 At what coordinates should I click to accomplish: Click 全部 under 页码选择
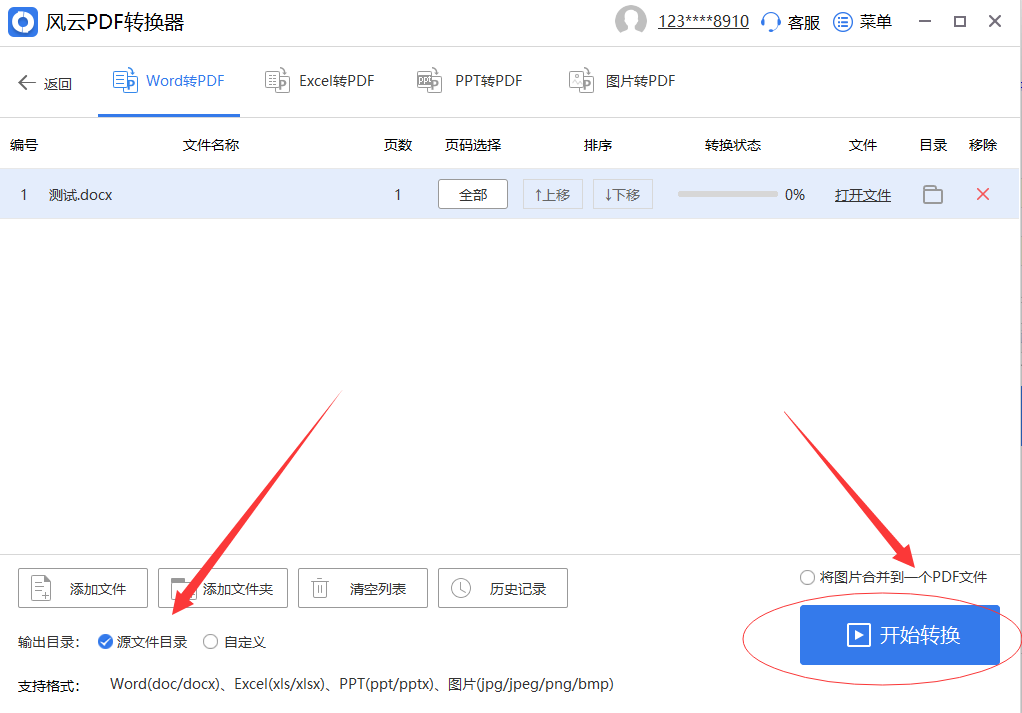pyautogui.click(x=472, y=195)
